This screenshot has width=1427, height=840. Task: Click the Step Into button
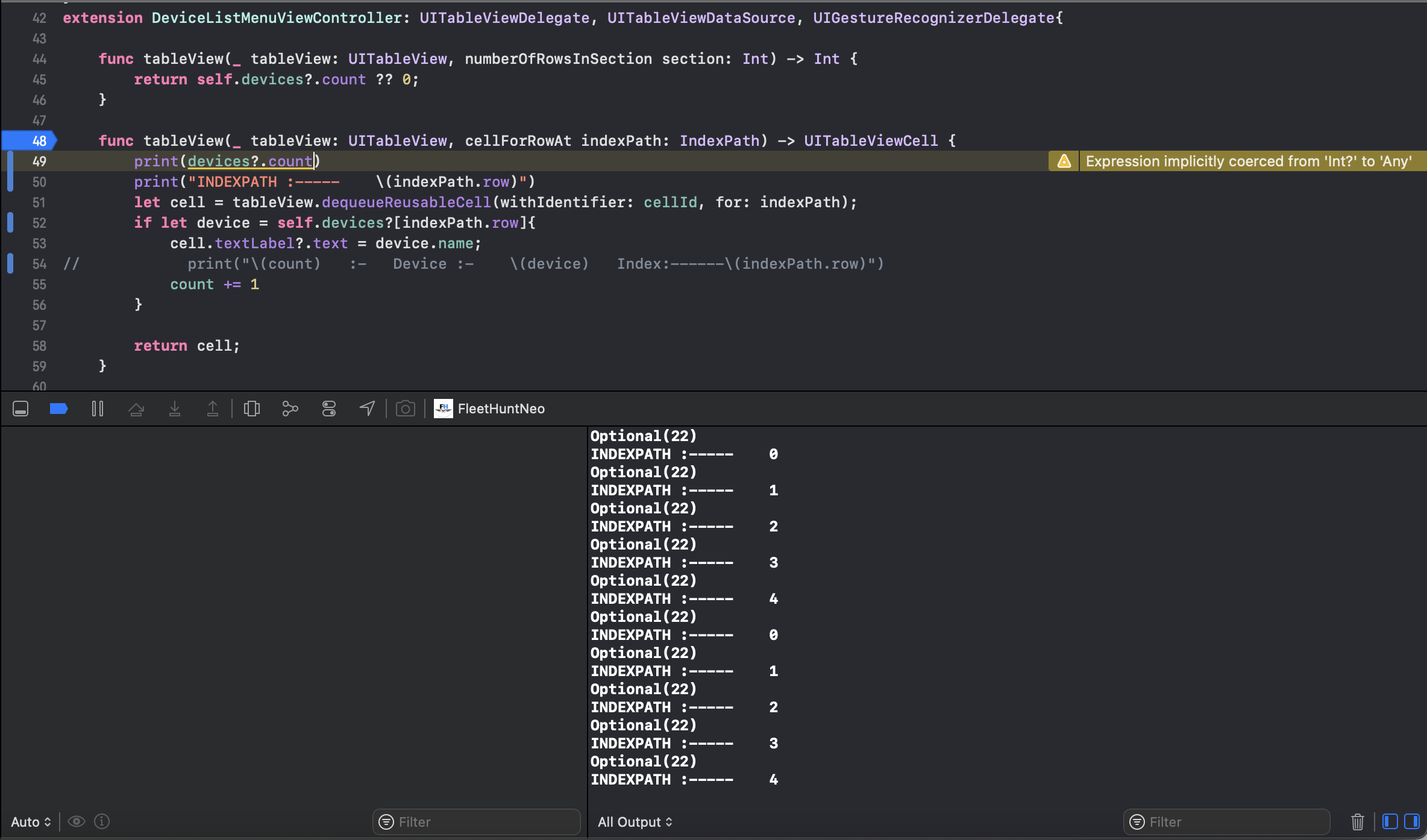175,409
